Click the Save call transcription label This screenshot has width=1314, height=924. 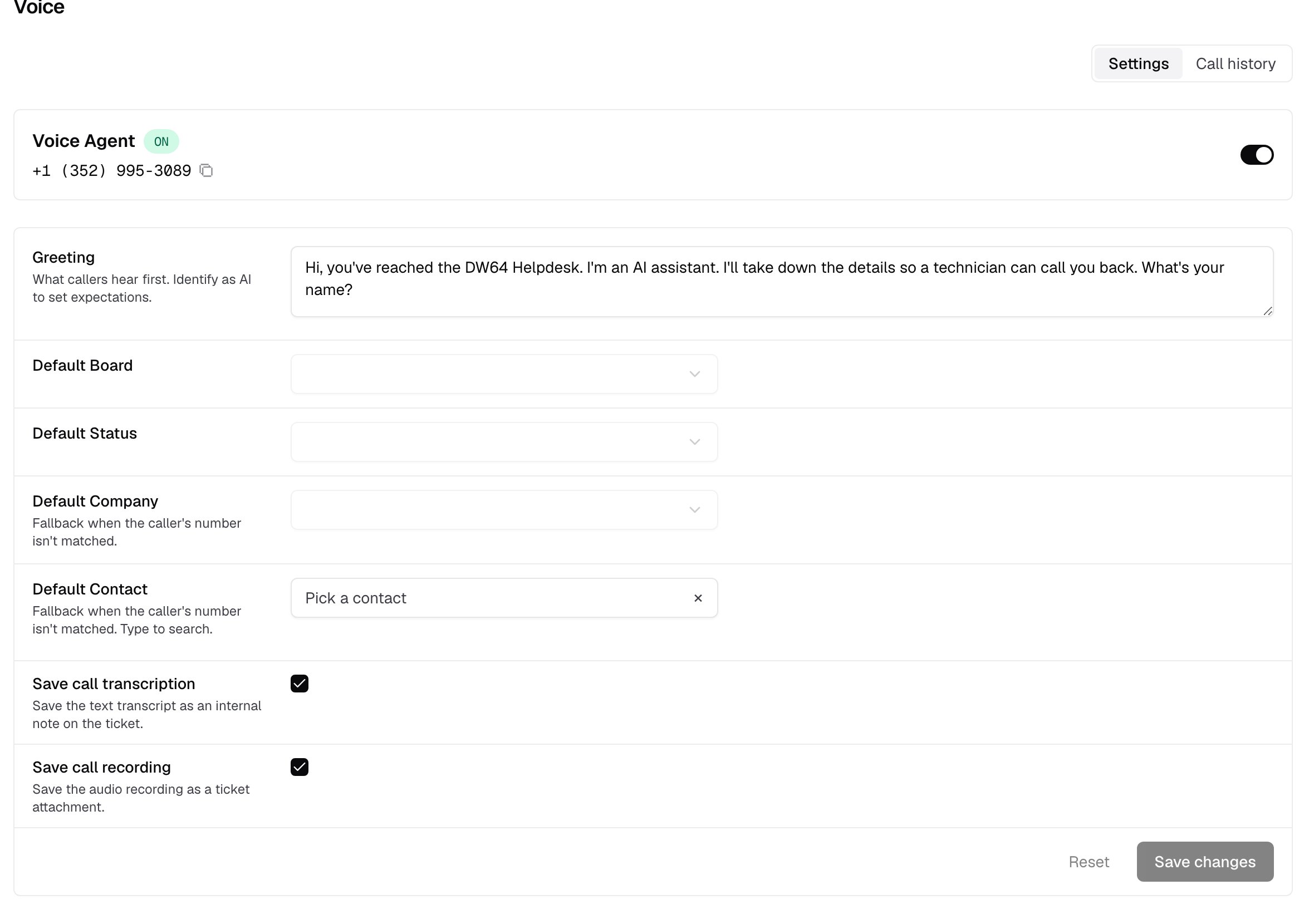pos(114,684)
